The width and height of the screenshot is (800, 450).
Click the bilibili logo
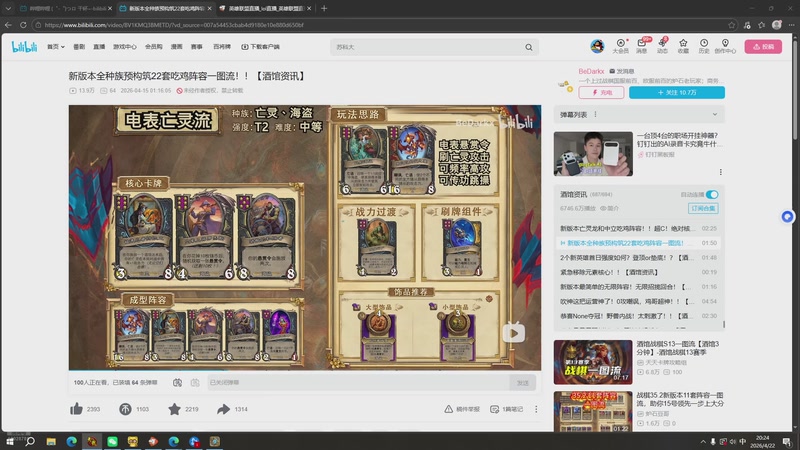(x=24, y=47)
